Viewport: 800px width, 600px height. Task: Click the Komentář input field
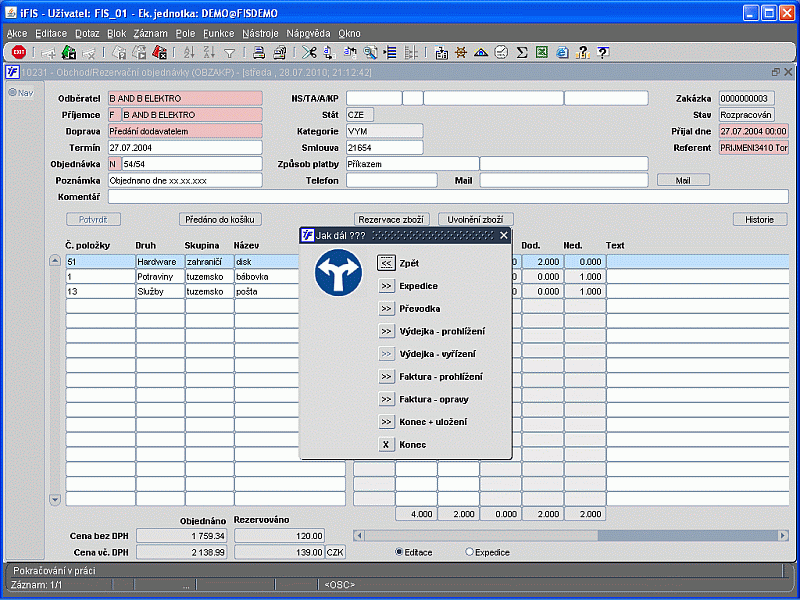448,197
